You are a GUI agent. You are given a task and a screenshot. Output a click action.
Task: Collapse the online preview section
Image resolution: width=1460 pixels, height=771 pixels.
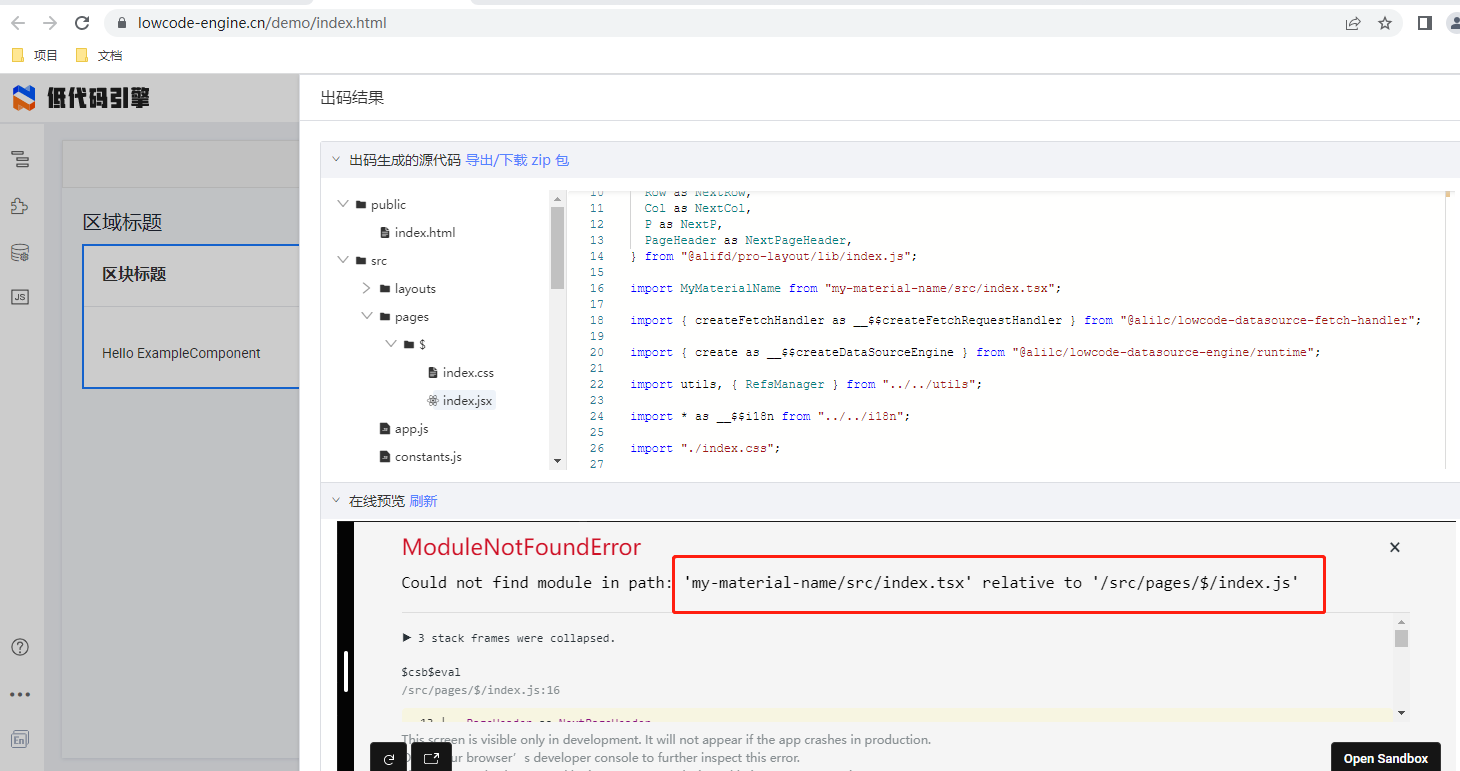coord(335,501)
